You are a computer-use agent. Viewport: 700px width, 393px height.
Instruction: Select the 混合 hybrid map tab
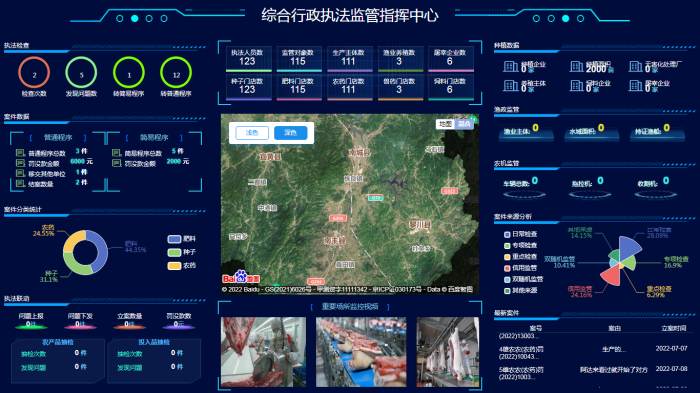pos(465,124)
